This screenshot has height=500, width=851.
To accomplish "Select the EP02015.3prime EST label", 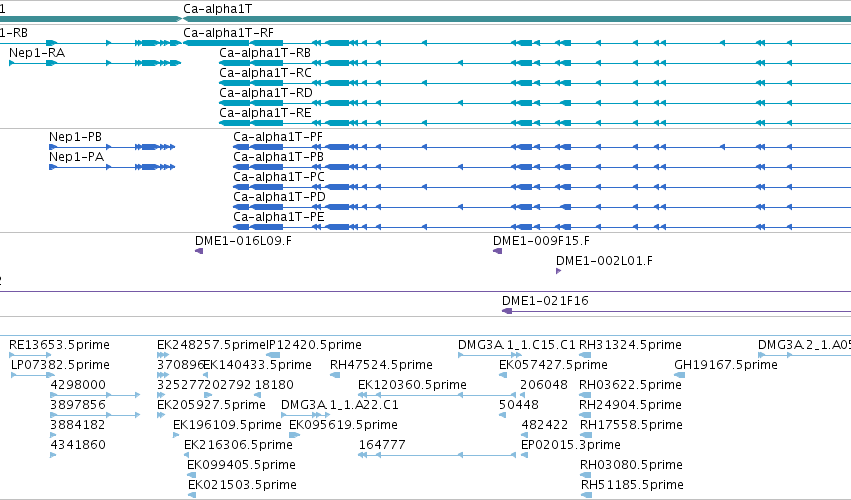I will (571, 446).
